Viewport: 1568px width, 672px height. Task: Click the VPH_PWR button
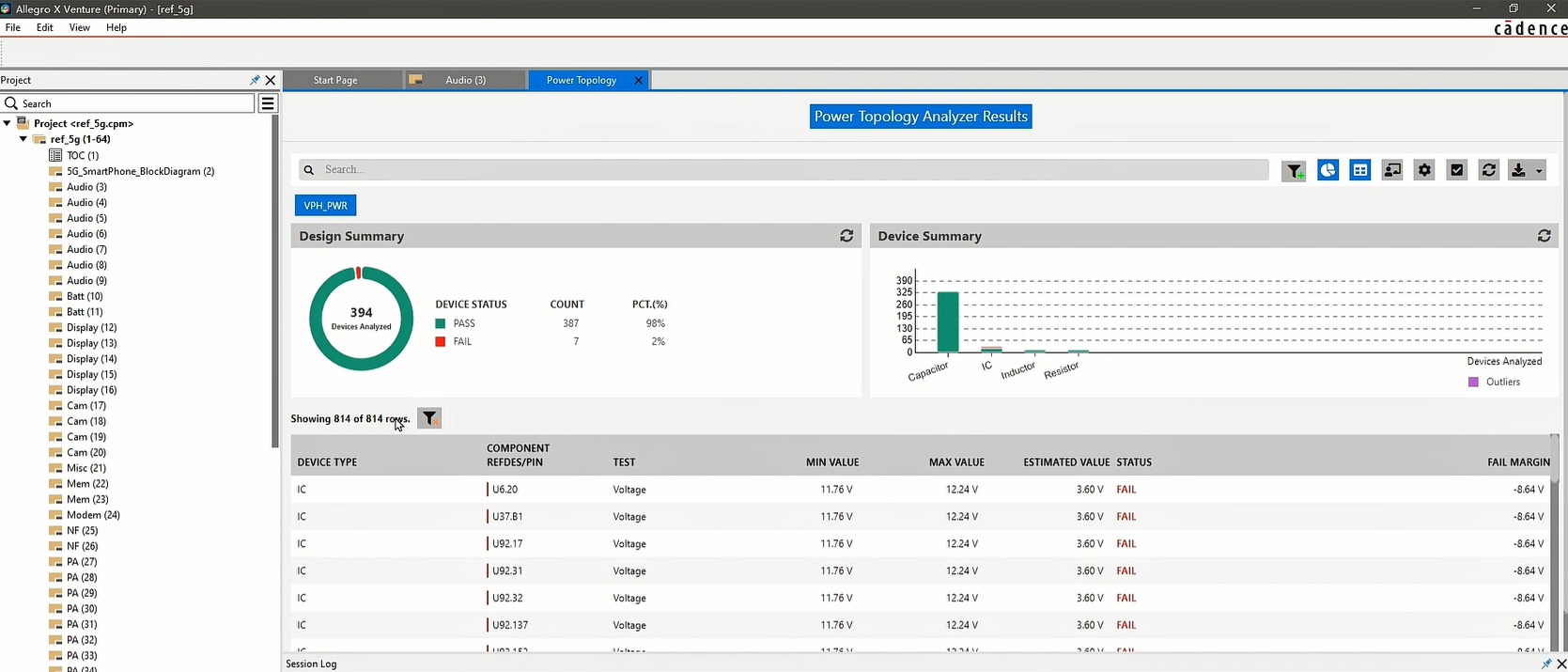[325, 205]
